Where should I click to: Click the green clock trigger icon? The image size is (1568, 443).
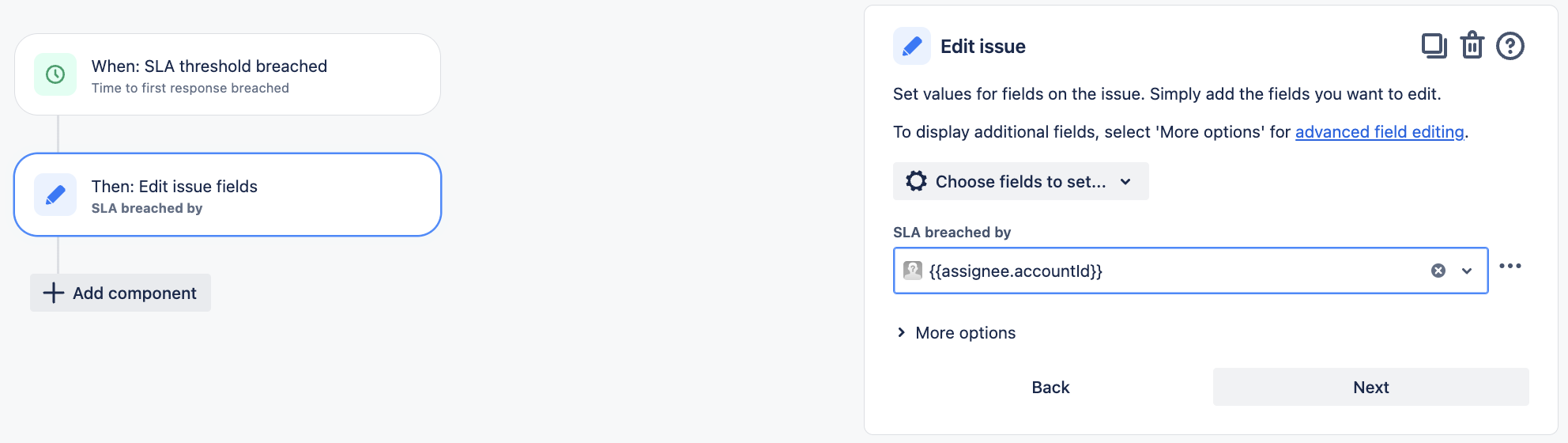55,74
